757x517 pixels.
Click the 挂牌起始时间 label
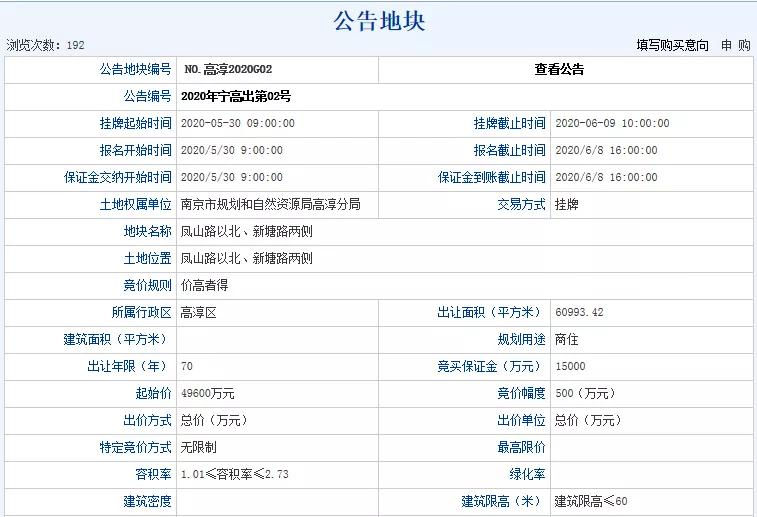136,124
